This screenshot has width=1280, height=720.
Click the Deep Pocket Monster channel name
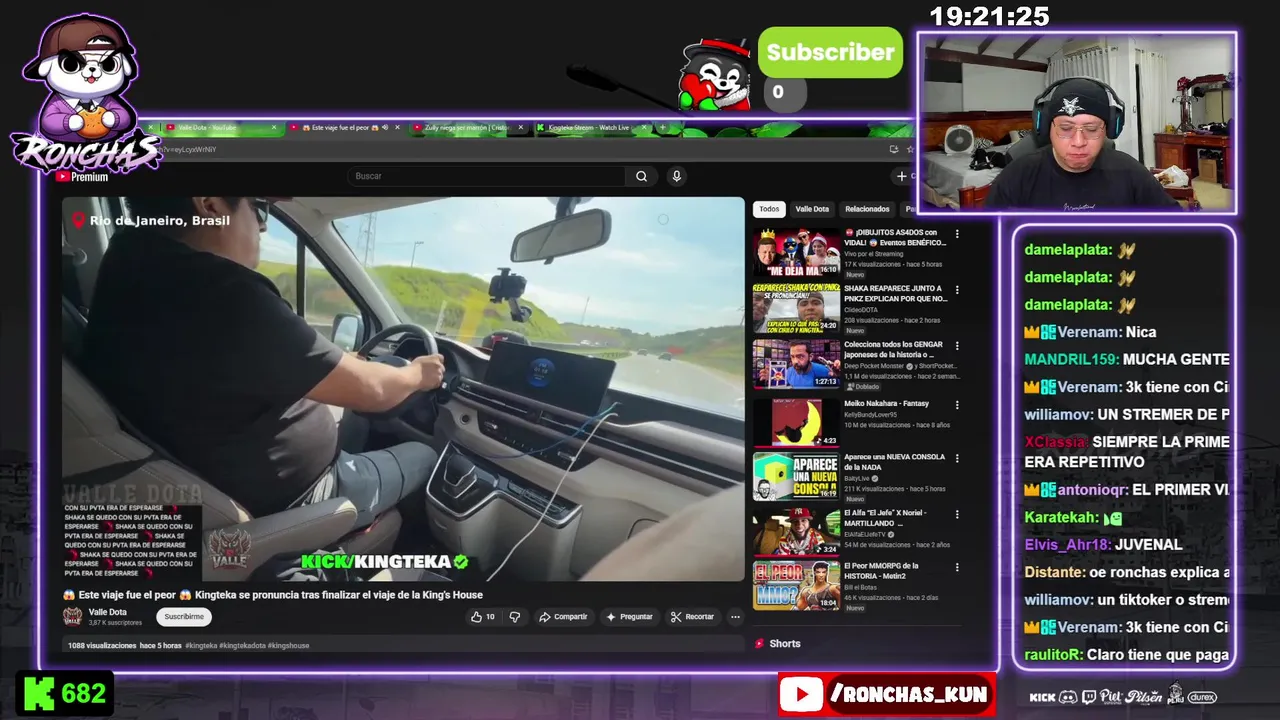876,366
